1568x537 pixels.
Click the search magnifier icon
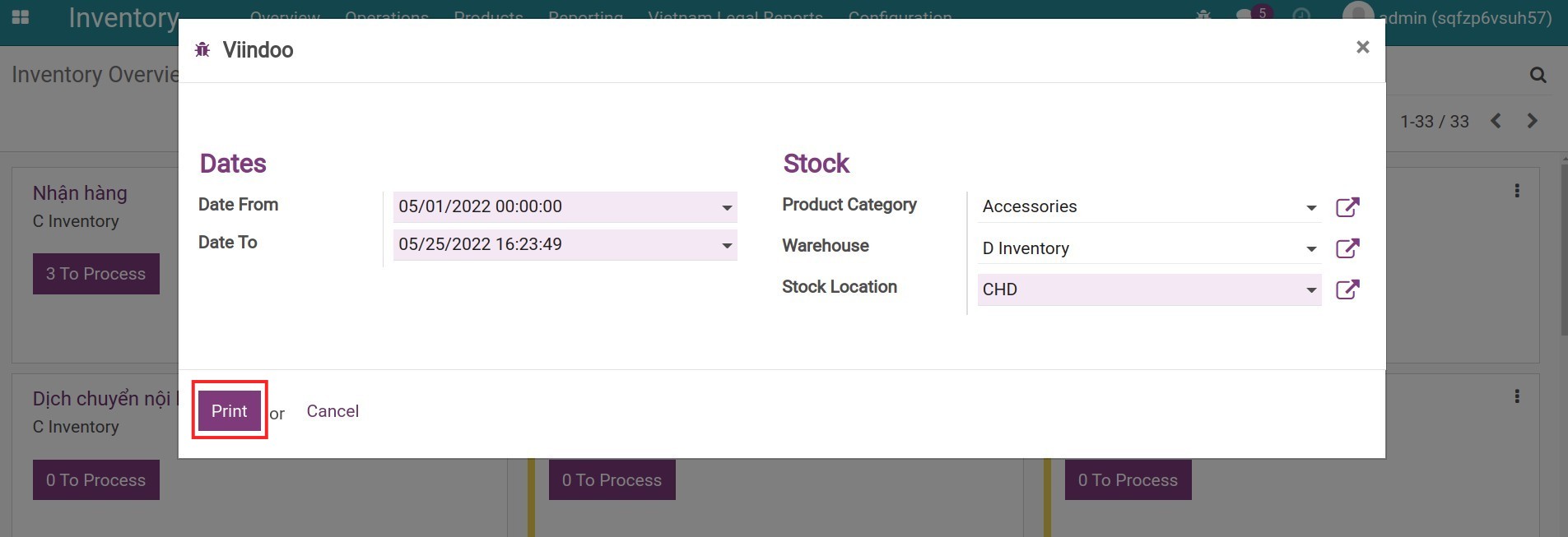pos(1538,76)
